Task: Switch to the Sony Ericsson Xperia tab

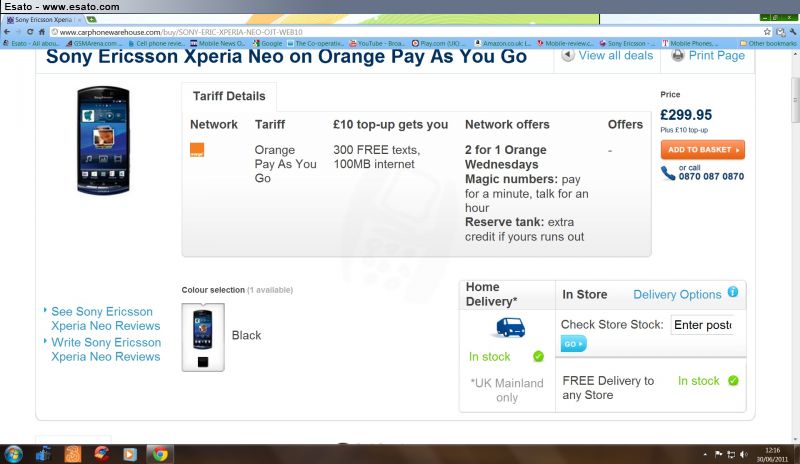Action: click(x=43, y=19)
